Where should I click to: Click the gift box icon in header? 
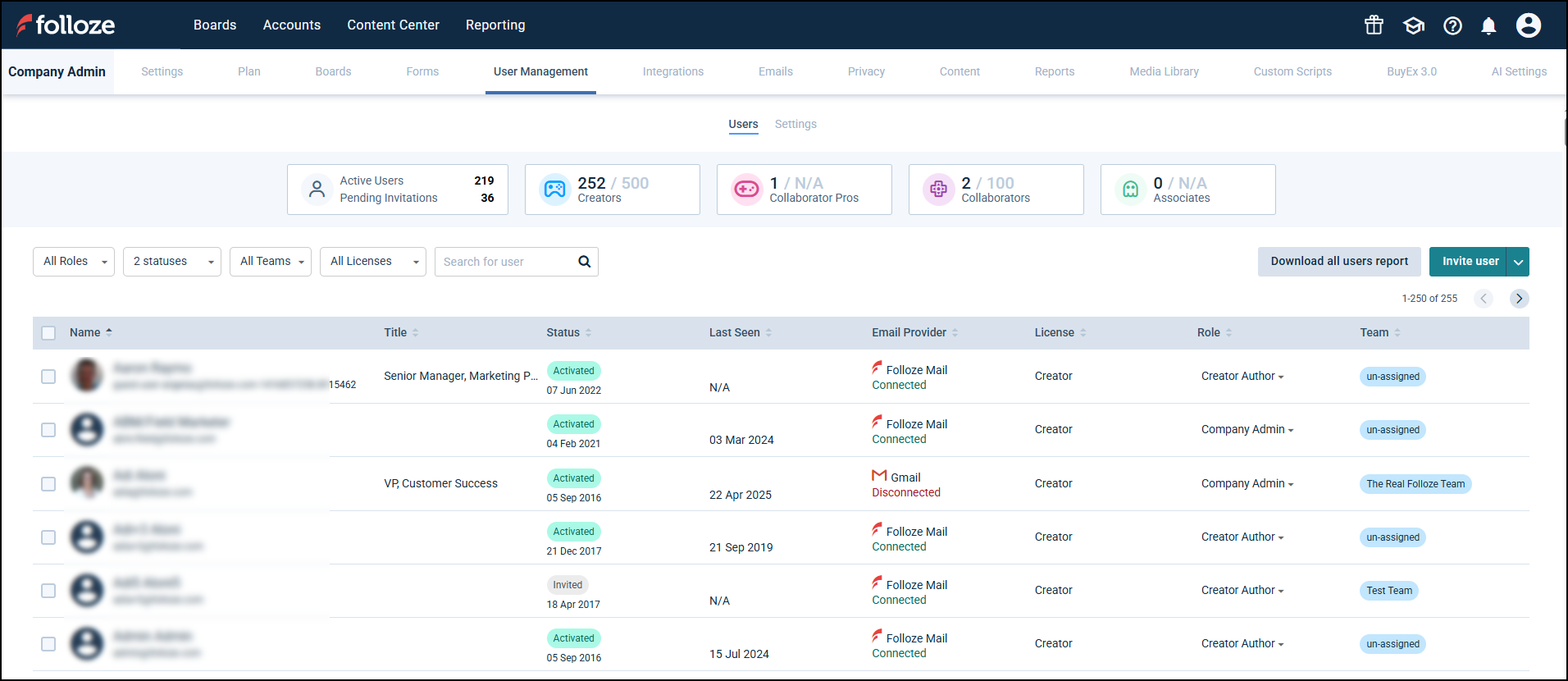[1374, 25]
